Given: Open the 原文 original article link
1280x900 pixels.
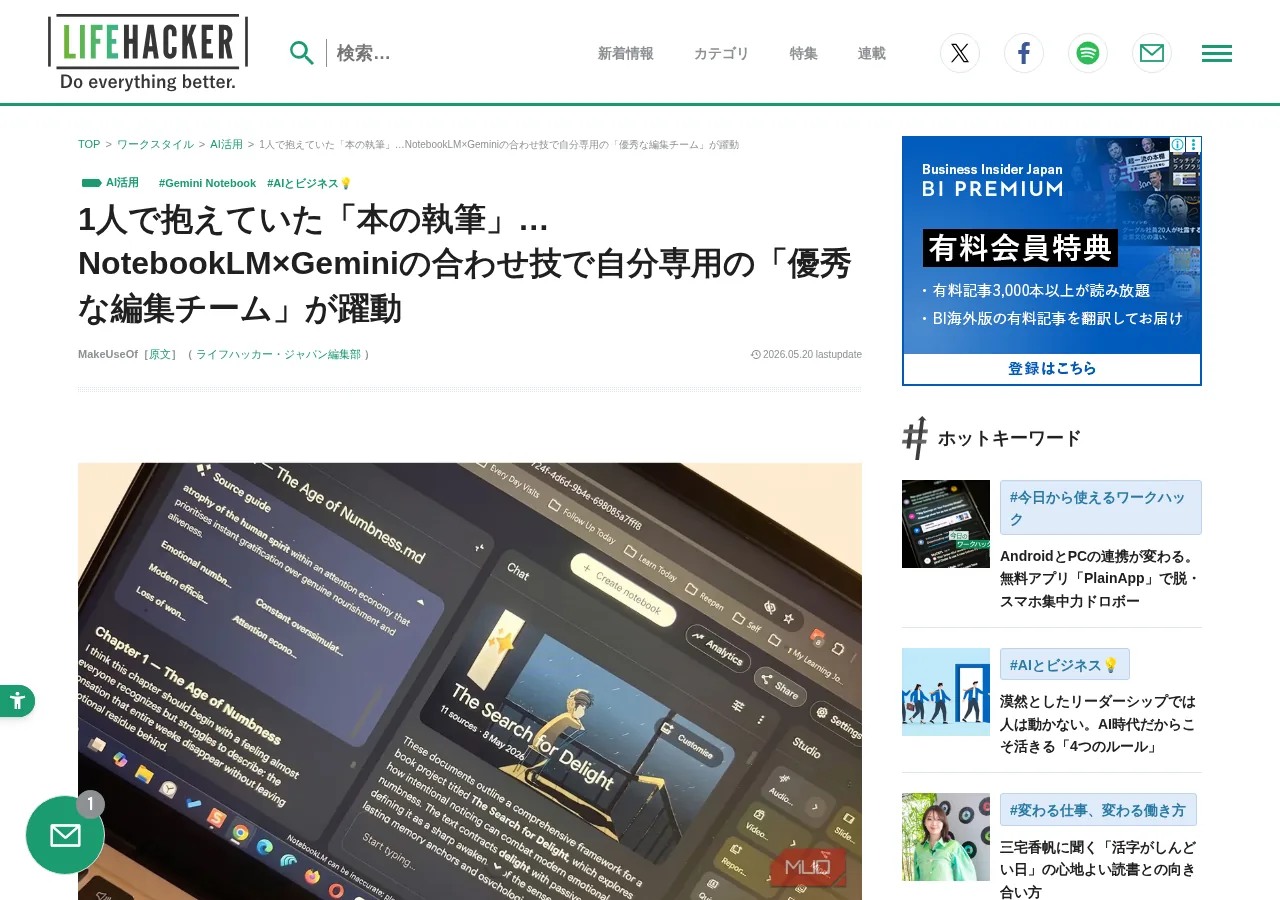Looking at the screenshot, I should [x=160, y=354].
